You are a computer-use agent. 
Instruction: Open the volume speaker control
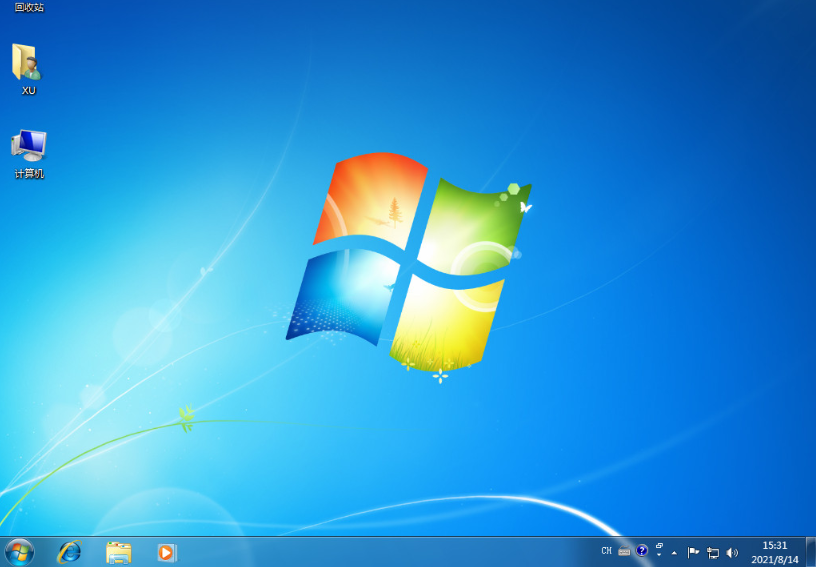(732, 552)
